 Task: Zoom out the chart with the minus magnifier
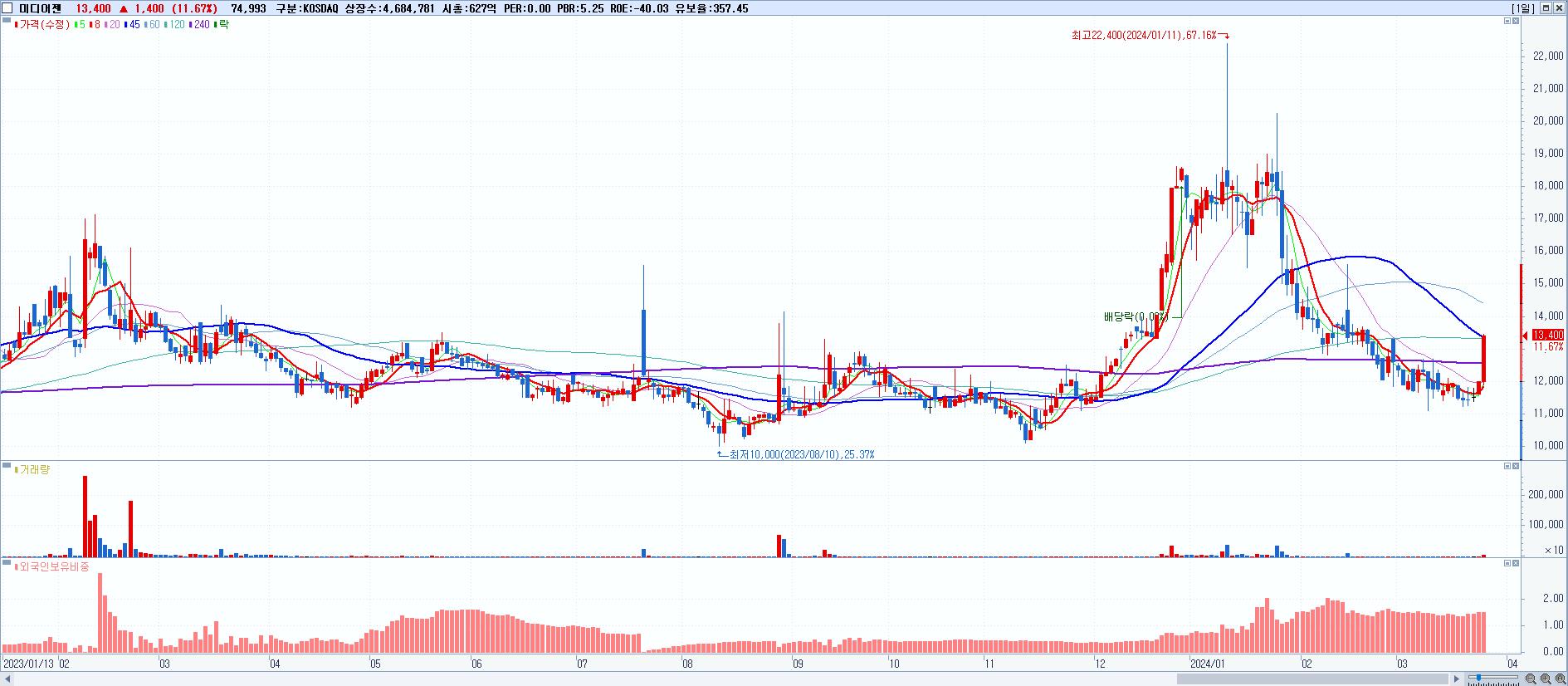pos(1531,679)
